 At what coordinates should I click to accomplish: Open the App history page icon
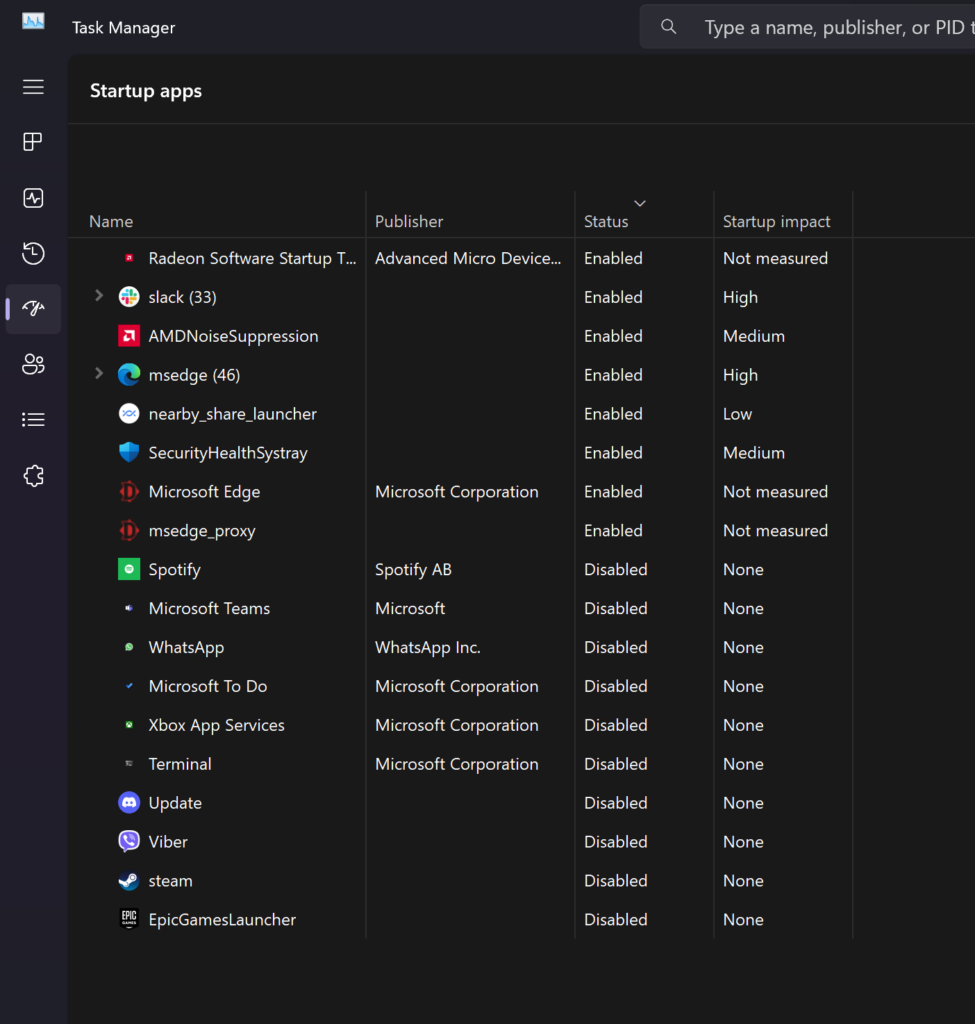[x=33, y=253]
